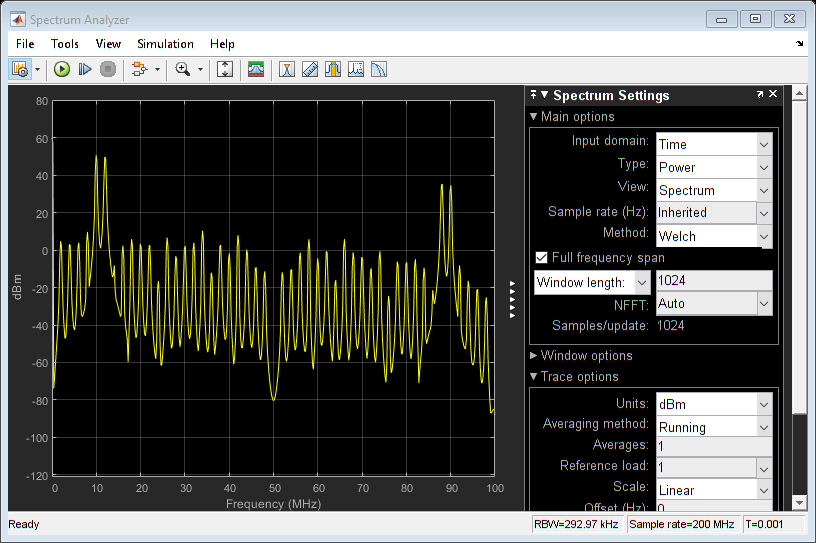Close the Spectrum Settings panel
816x543 pixels.
coord(773,95)
